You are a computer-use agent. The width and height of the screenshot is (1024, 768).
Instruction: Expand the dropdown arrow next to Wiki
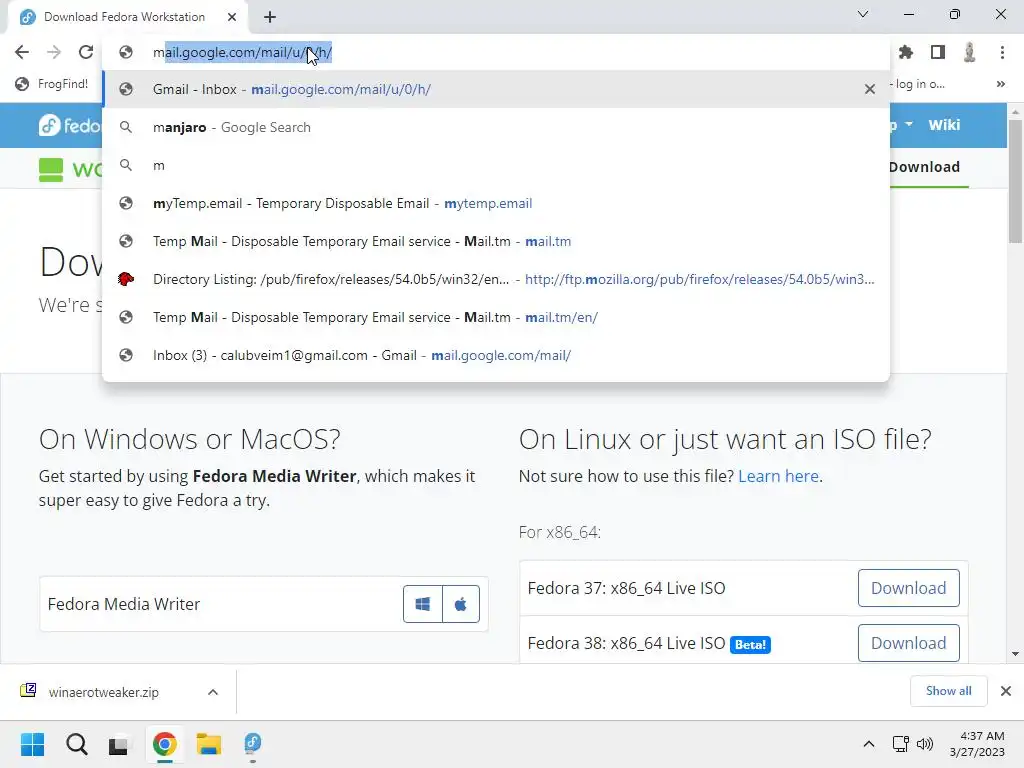[908, 124]
